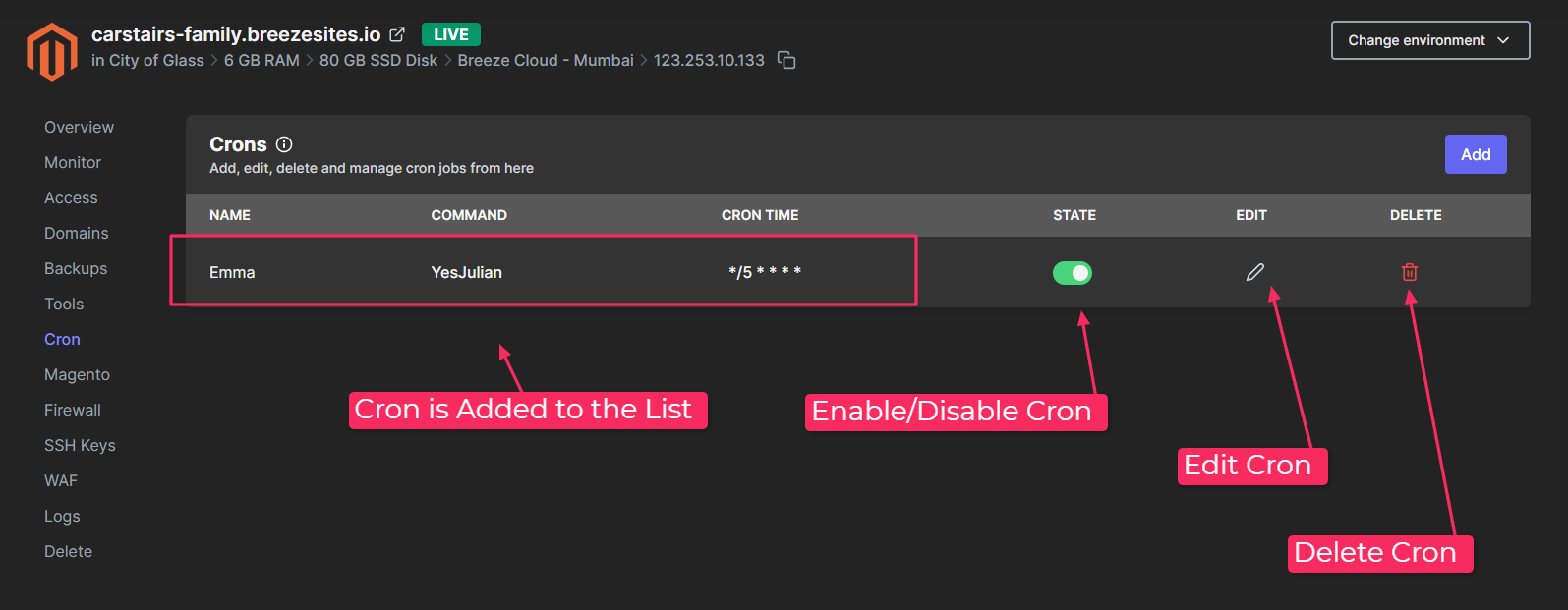
Task: Edit the Emma cron with pencil icon
Action: (1254, 272)
